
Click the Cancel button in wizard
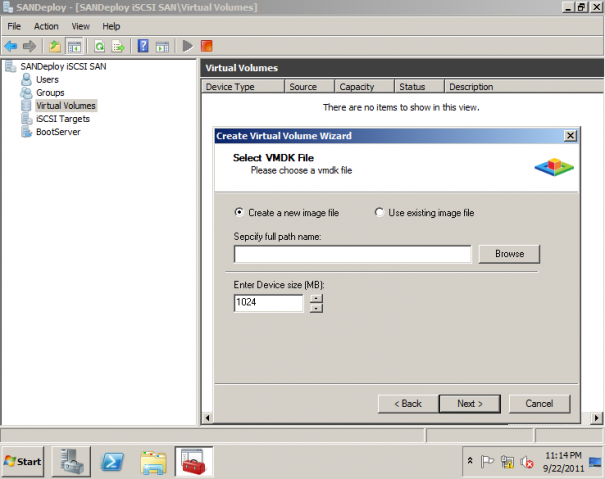click(x=539, y=404)
